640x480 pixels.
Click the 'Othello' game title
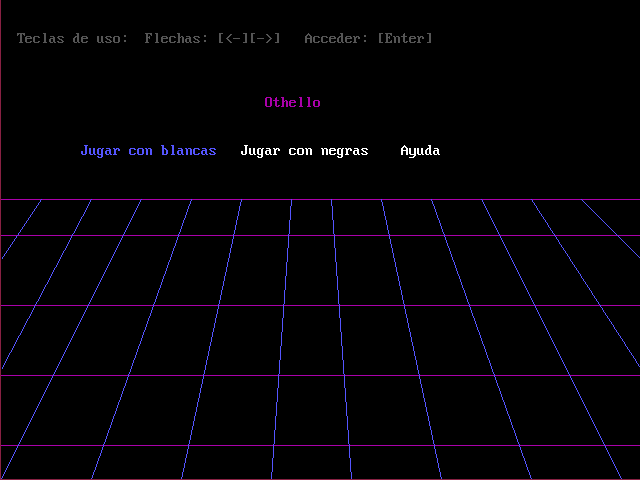(x=292, y=102)
